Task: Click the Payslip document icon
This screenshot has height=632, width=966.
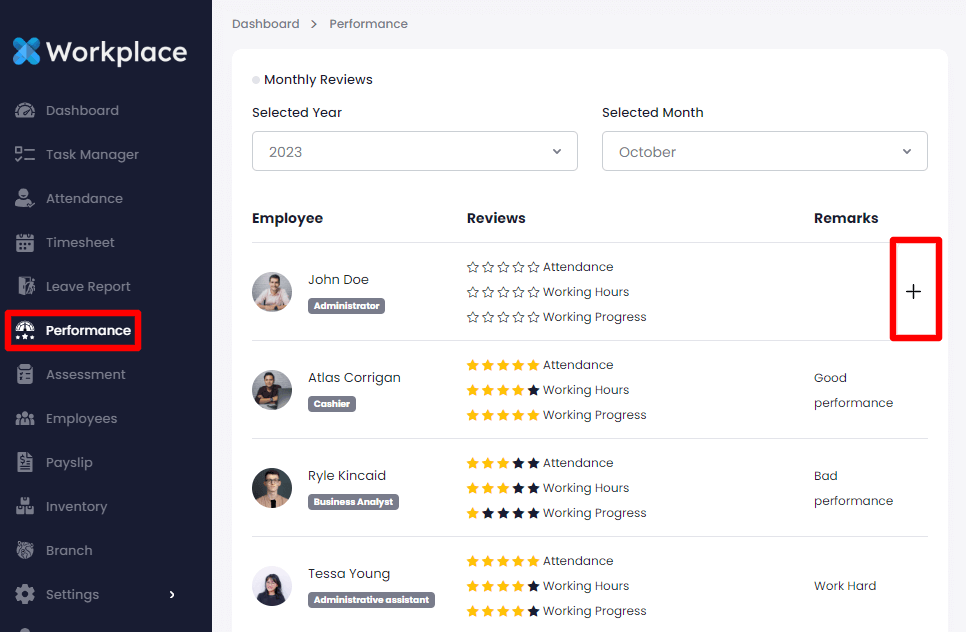Action: [26, 463]
